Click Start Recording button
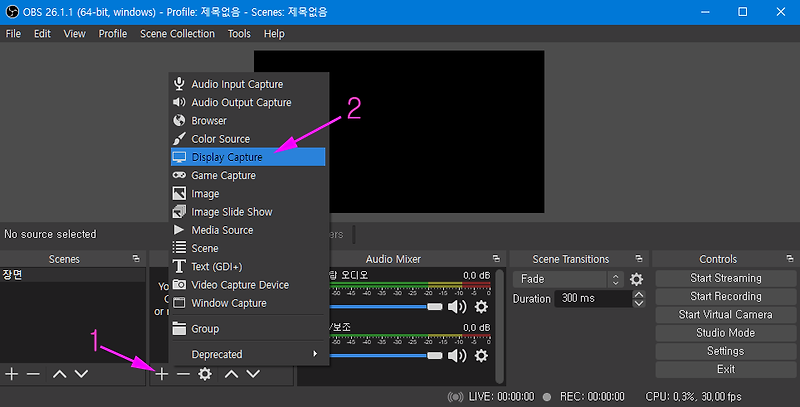 [x=726, y=296]
